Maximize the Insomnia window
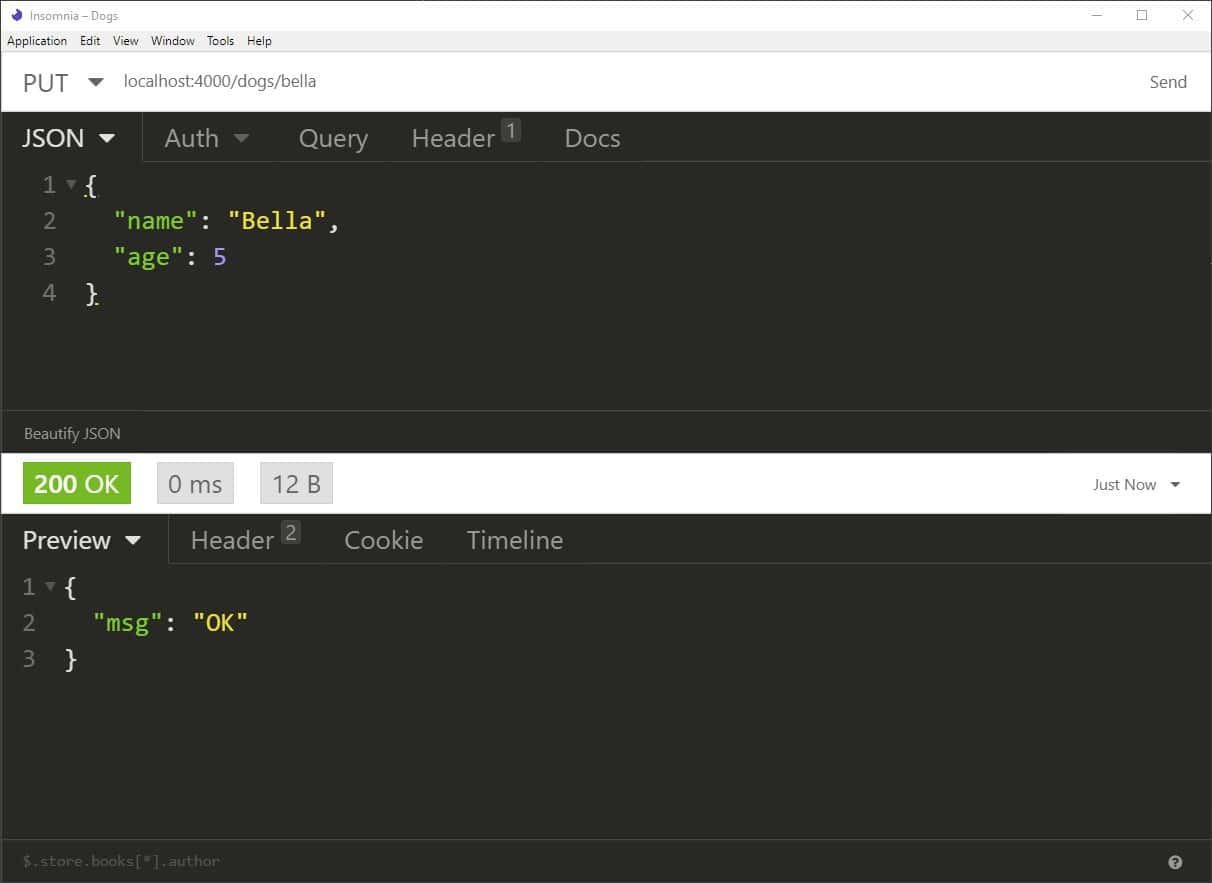The height and width of the screenshot is (883, 1212). click(x=1142, y=15)
